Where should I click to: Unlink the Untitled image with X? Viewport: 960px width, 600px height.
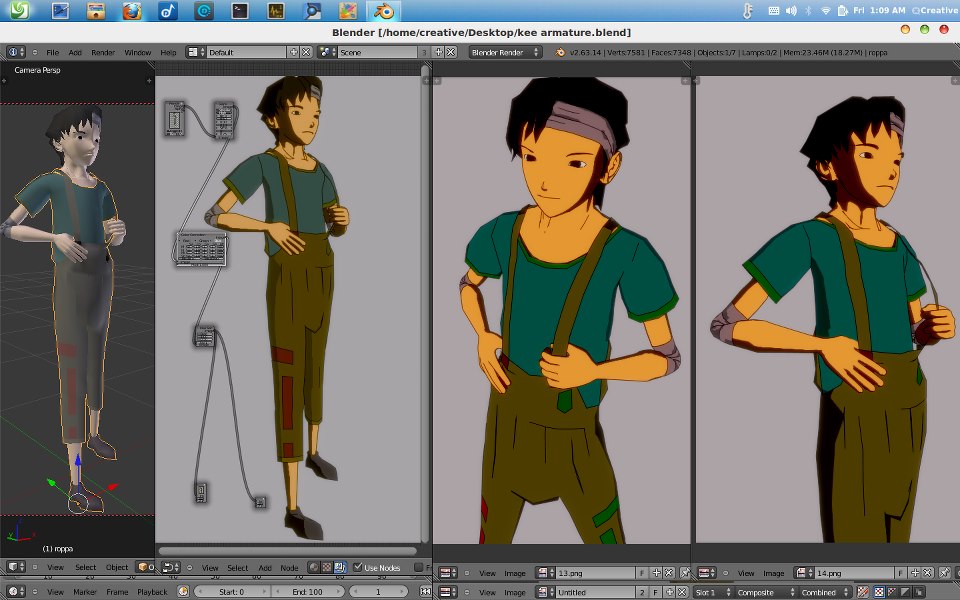click(681, 592)
